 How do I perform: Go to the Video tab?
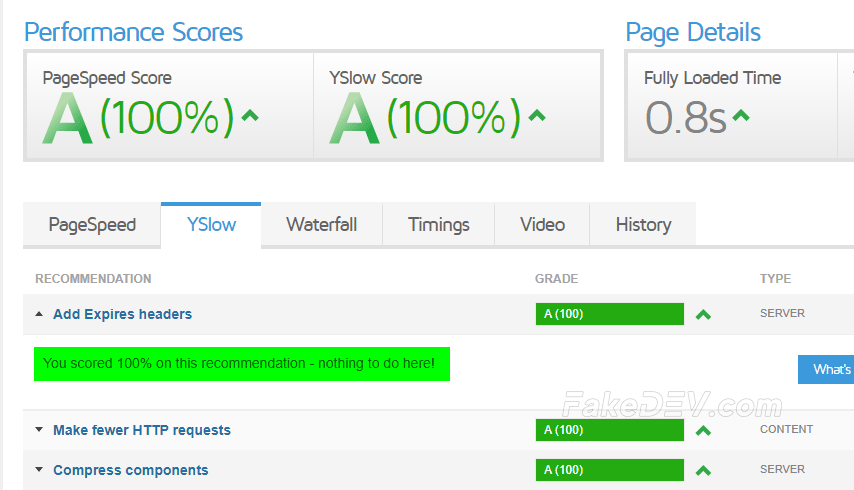tap(542, 225)
